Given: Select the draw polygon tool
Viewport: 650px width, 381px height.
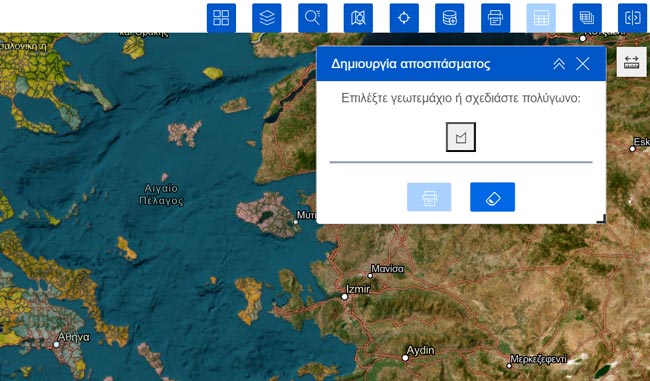Looking at the screenshot, I should click(x=461, y=137).
